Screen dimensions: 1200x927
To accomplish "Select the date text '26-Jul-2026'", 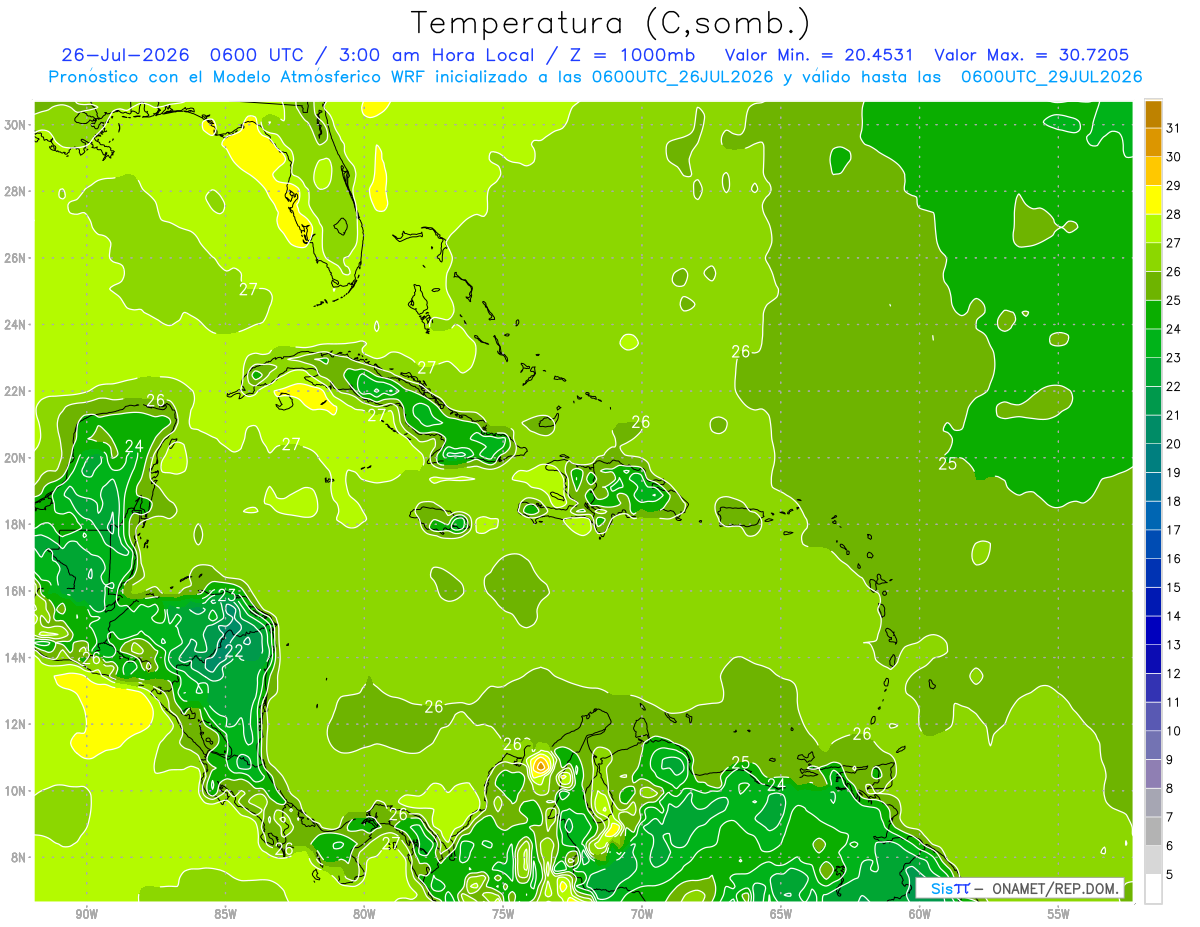I will [x=125, y=55].
